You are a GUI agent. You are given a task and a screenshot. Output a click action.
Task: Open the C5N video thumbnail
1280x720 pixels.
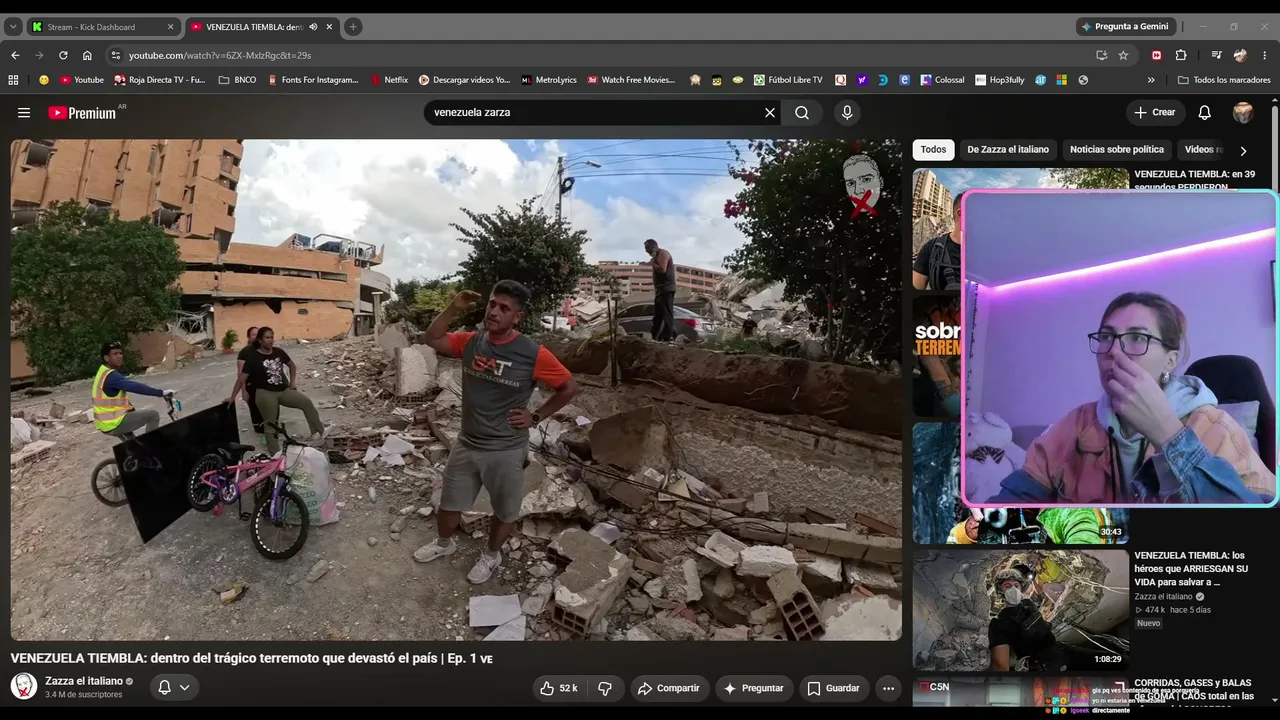pyautogui.click(x=1020, y=693)
